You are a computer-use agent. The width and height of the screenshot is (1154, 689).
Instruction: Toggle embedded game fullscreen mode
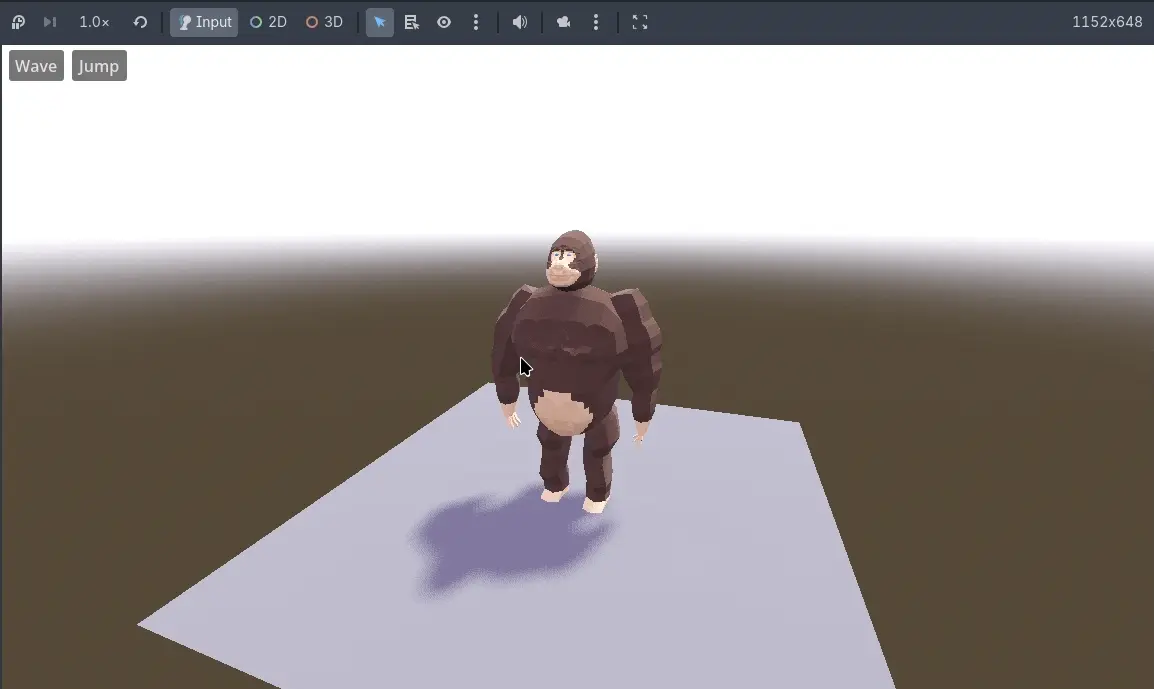coord(639,22)
